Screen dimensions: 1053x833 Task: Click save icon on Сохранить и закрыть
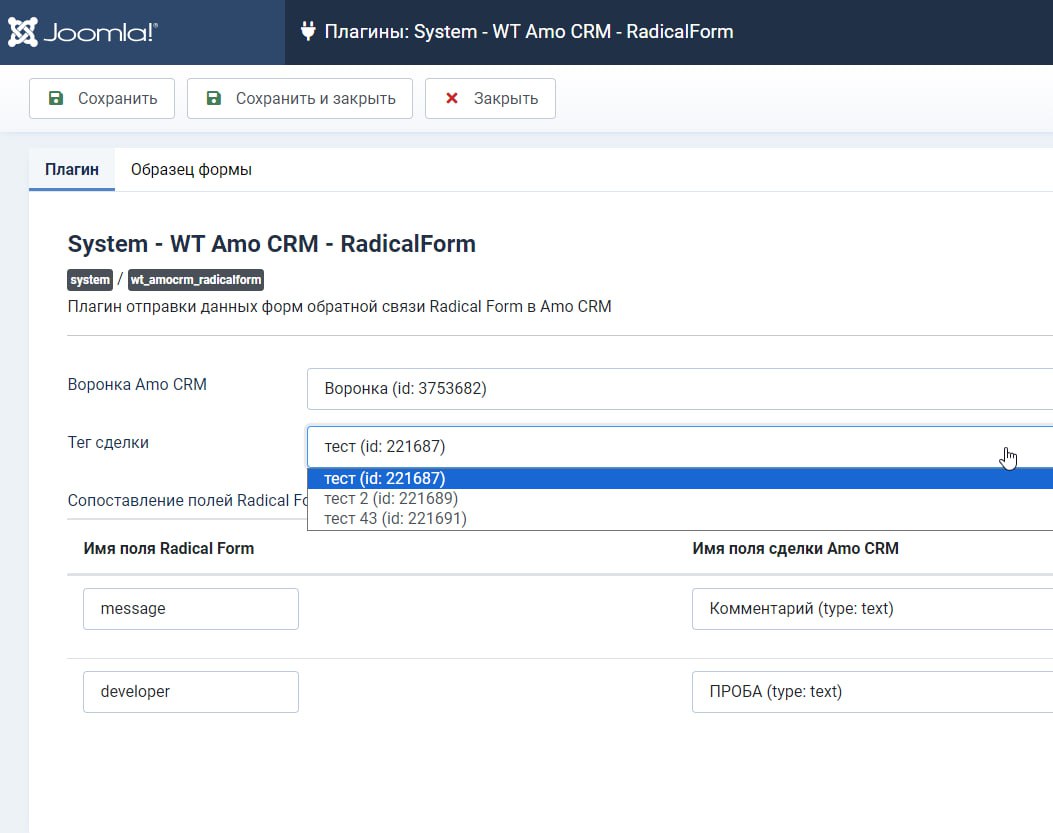[x=214, y=98]
